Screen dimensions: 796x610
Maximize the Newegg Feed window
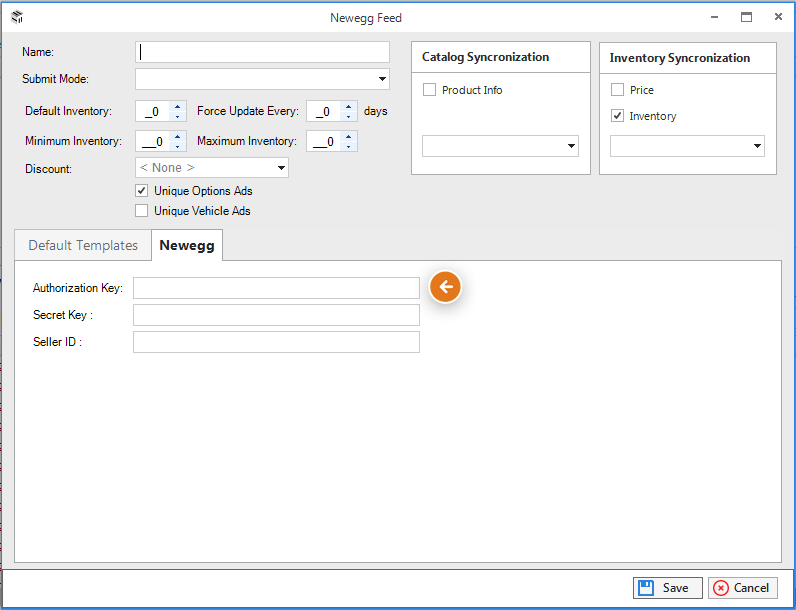pyautogui.click(x=746, y=17)
